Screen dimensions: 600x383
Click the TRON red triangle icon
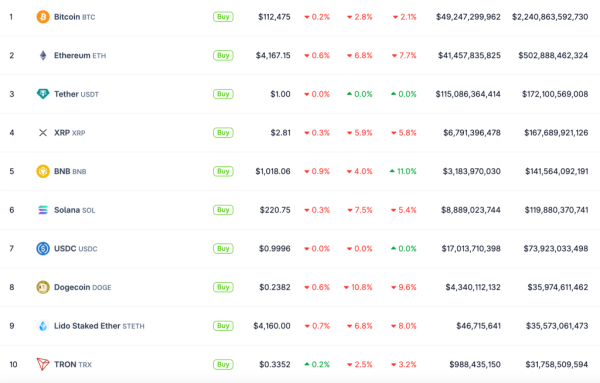(x=43, y=364)
